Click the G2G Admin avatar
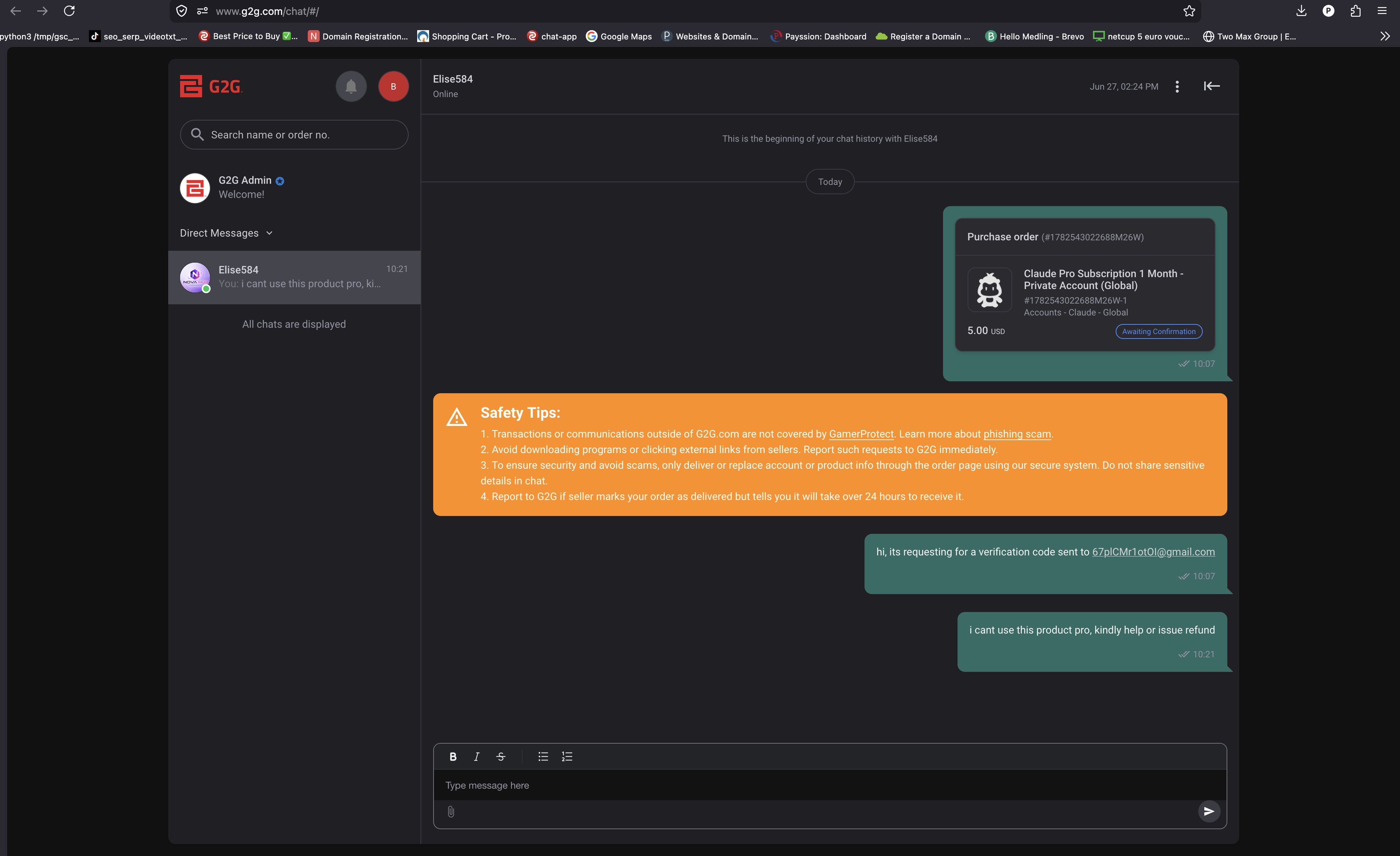1400x856 pixels. [x=195, y=188]
